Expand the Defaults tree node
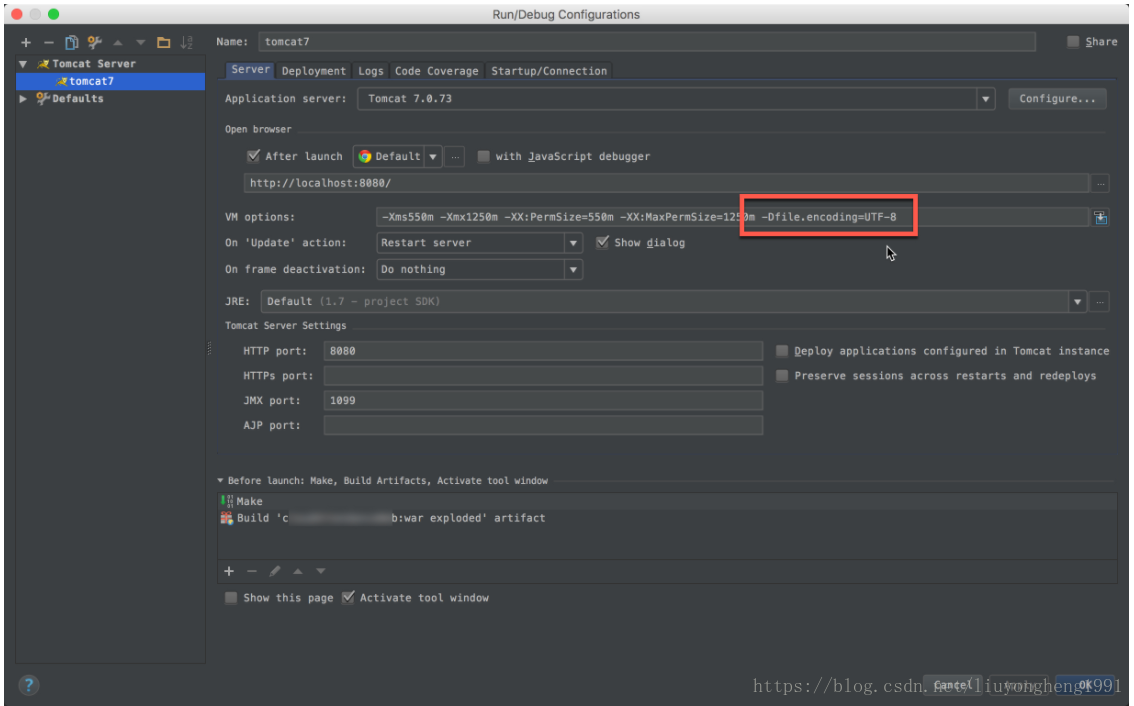This screenshot has width=1134, height=706. [x=23, y=98]
